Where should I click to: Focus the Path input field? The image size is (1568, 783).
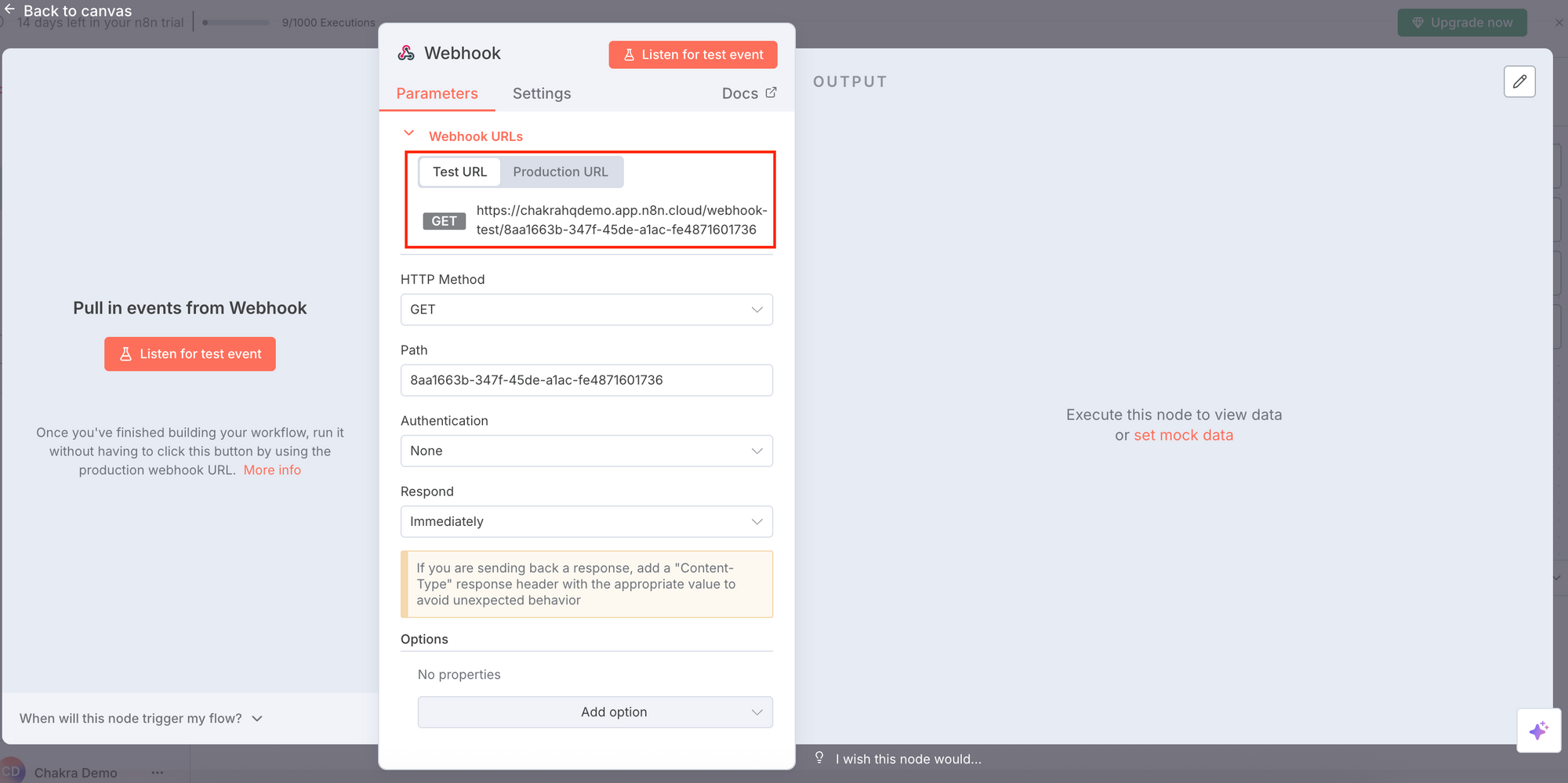[x=586, y=380]
